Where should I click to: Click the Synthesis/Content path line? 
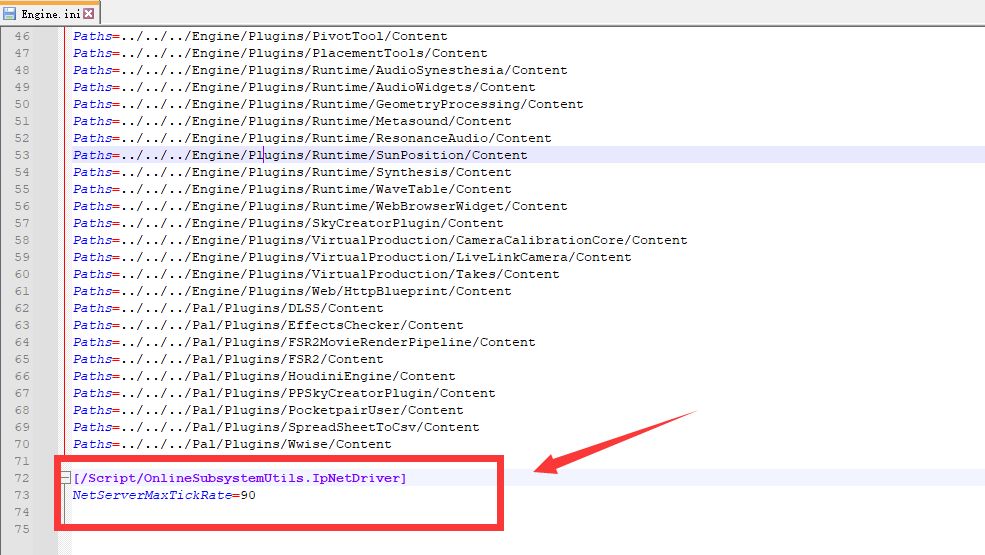pyautogui.click(x=292, y=172)
